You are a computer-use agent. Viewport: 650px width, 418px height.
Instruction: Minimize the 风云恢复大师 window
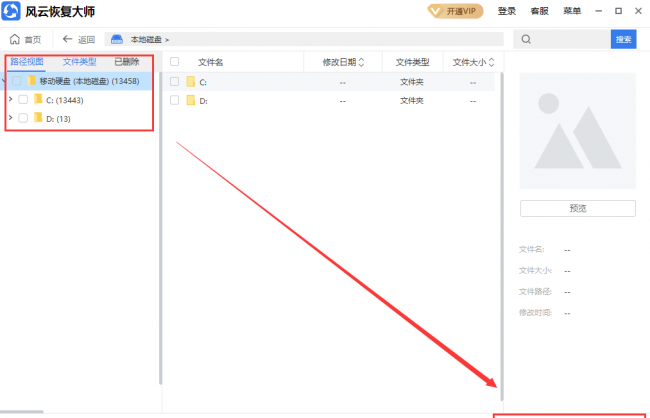coord(599,11)
